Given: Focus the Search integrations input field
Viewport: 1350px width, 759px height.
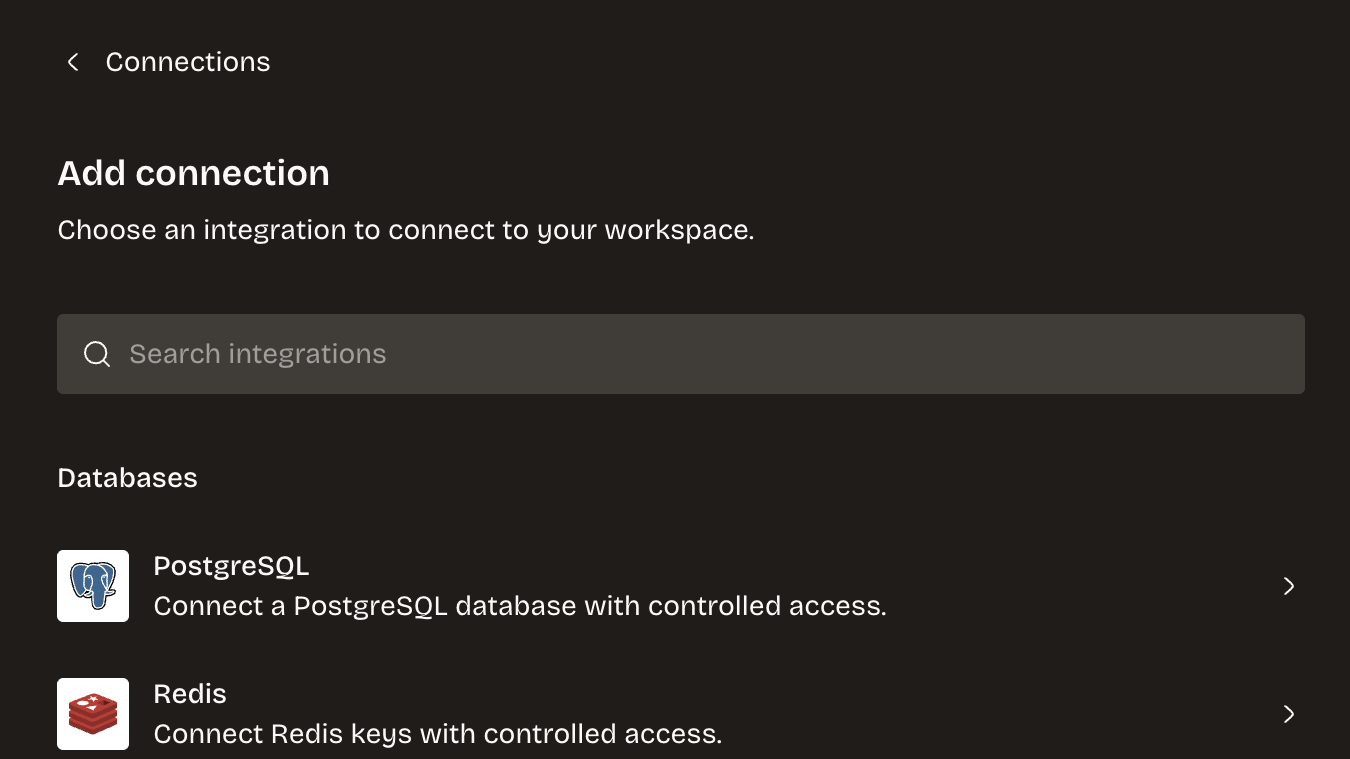Looking at the screenshot, I should [681, 354].
